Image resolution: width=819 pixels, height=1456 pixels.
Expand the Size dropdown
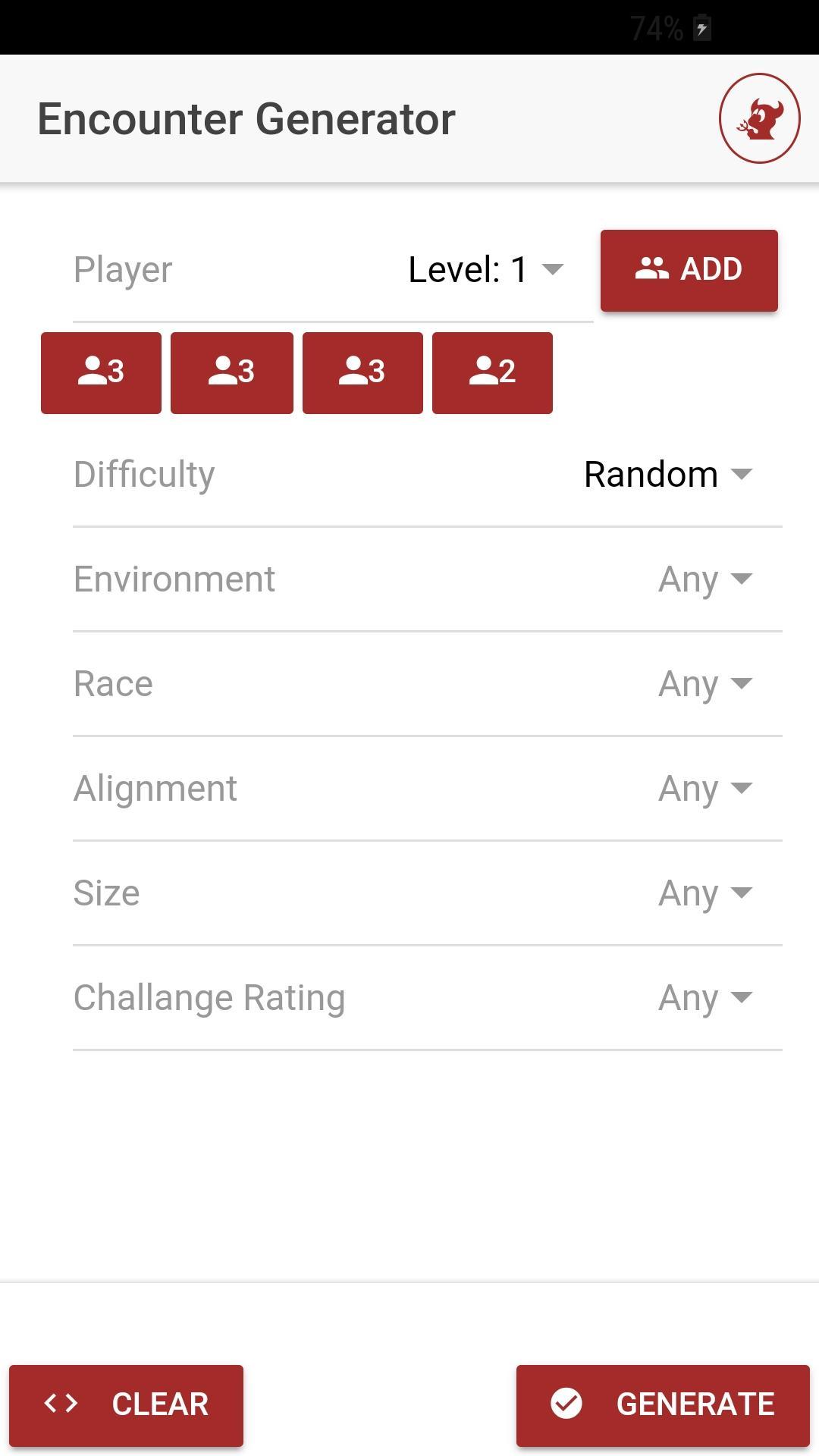point(704,893)
